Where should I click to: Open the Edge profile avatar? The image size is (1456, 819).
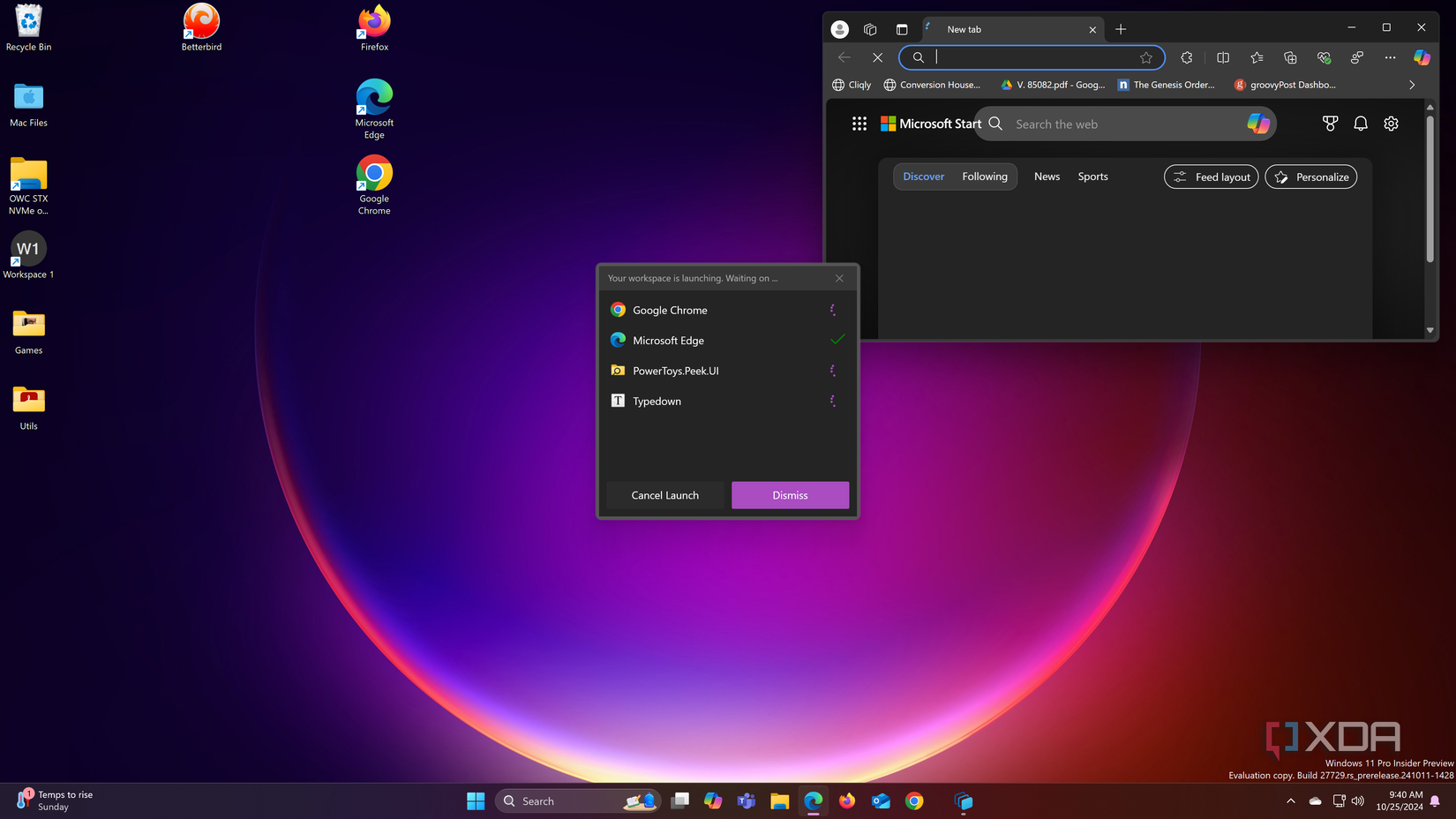click(x=840, y=29)
